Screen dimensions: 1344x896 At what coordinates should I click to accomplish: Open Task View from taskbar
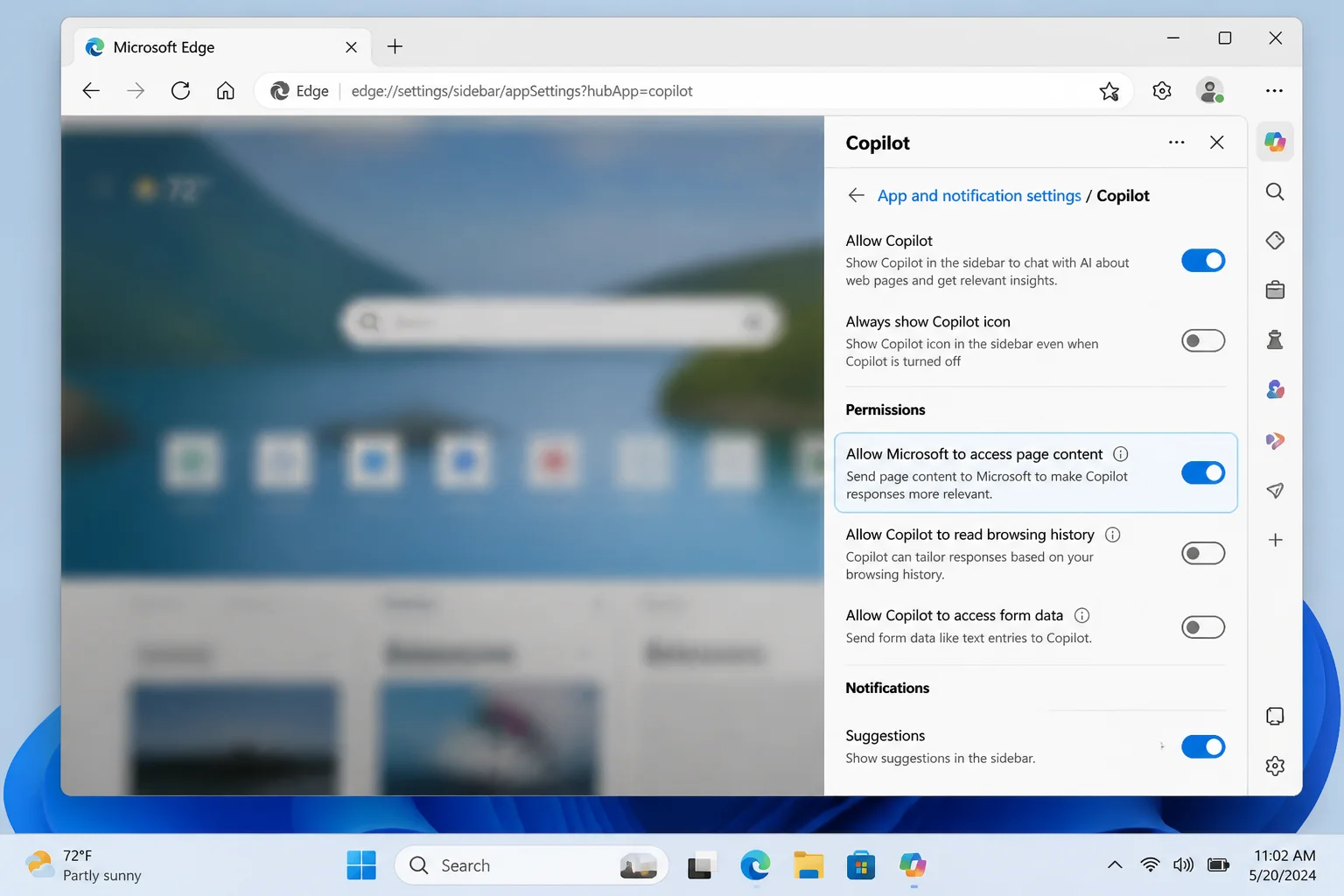click(701, 865)
